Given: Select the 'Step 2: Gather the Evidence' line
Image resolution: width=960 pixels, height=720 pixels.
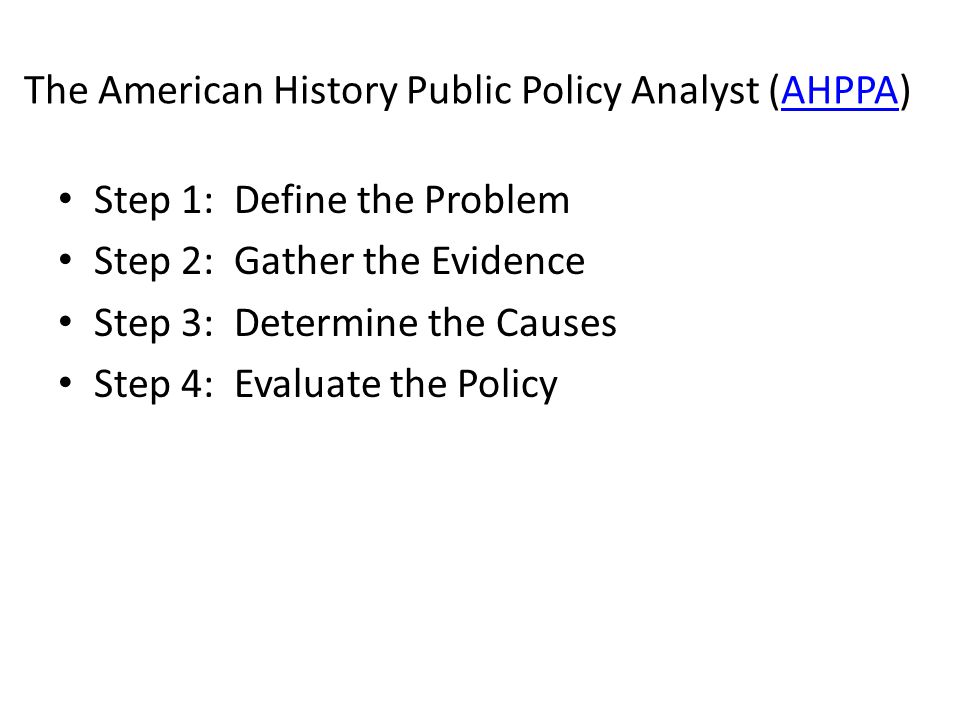Looking at the screenshot, I should [x=339, y=262].
